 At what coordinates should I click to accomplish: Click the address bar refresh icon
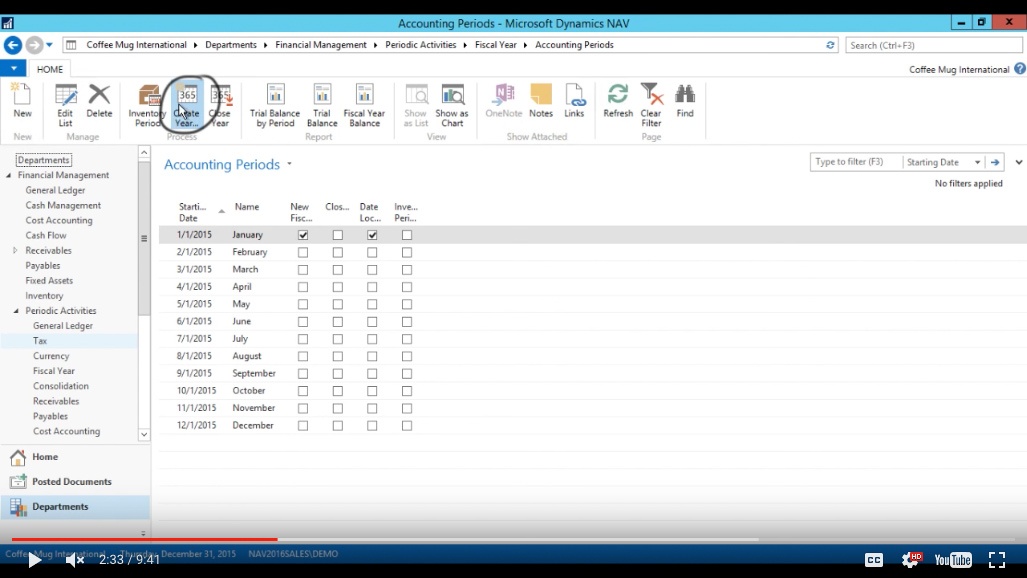coord(830,45)
